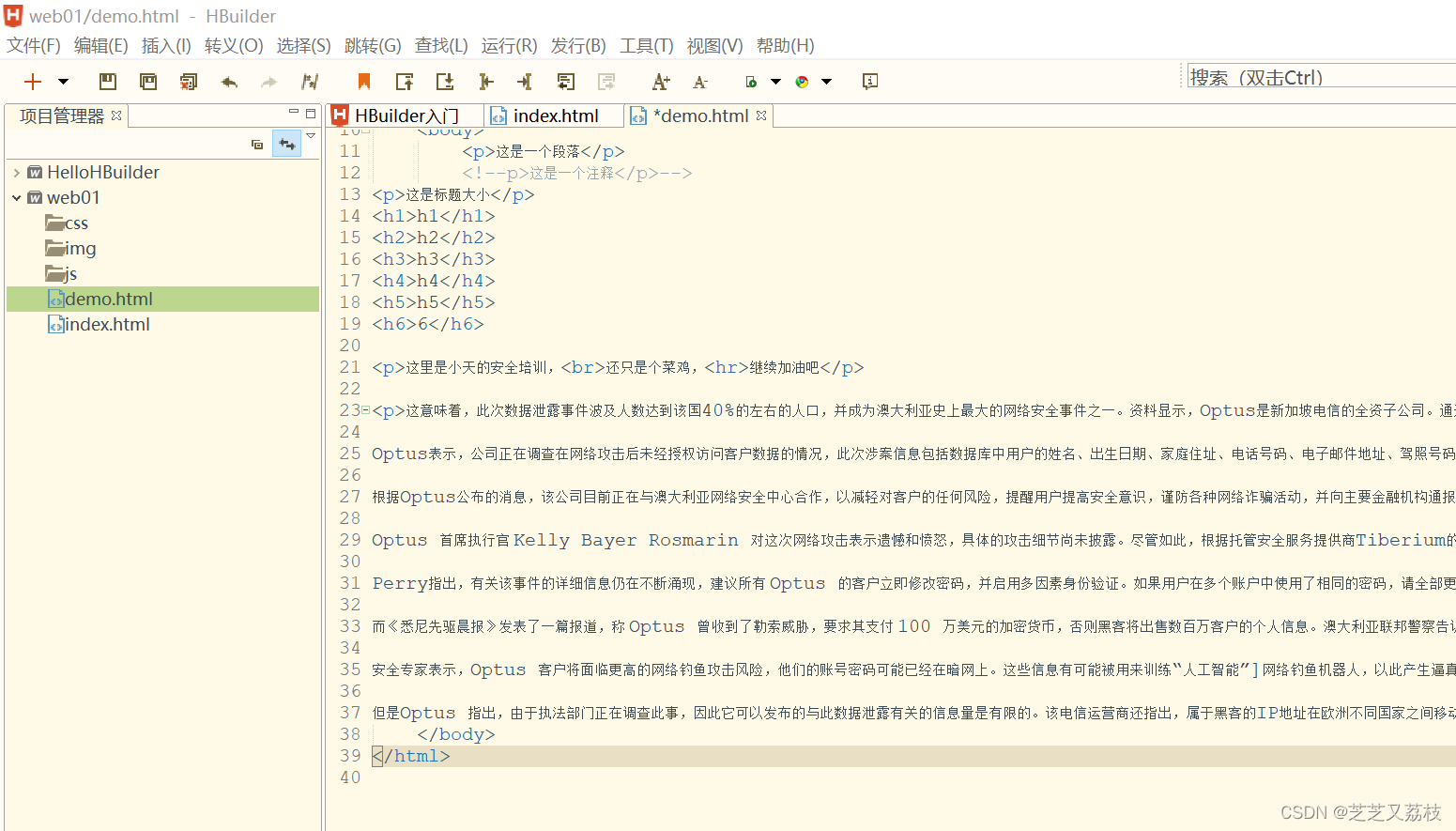Open the 帮助(H) menu

(786, 45)
